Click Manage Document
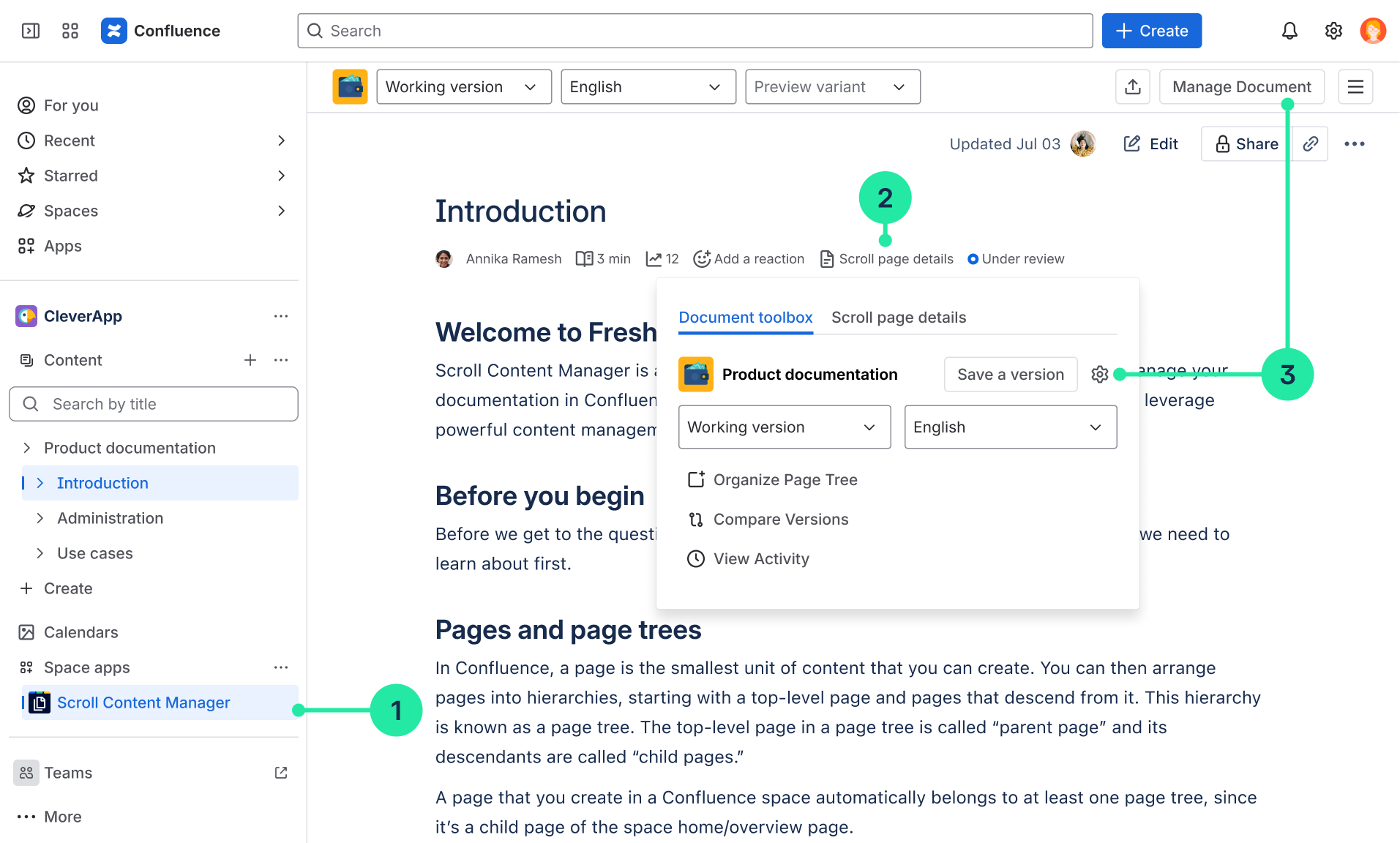The image size is (1400, 843). (1242, 87)
